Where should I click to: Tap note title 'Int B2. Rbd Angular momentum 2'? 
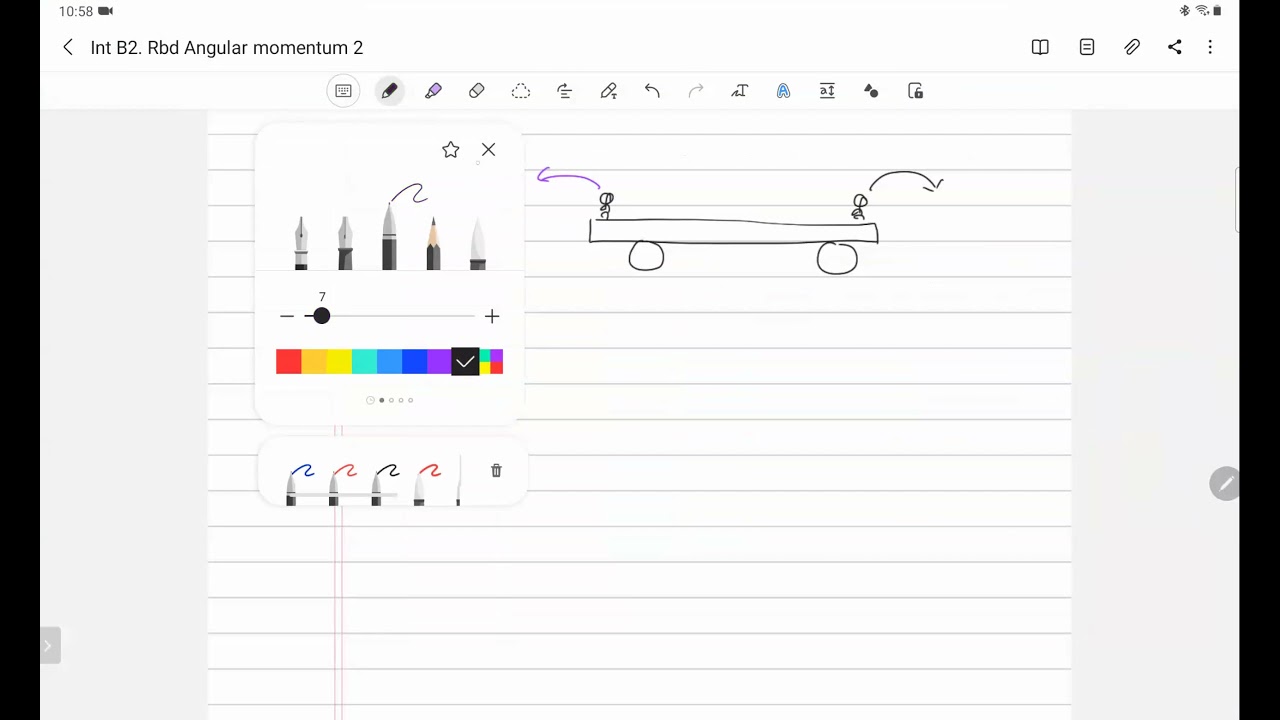coord(227,47)
